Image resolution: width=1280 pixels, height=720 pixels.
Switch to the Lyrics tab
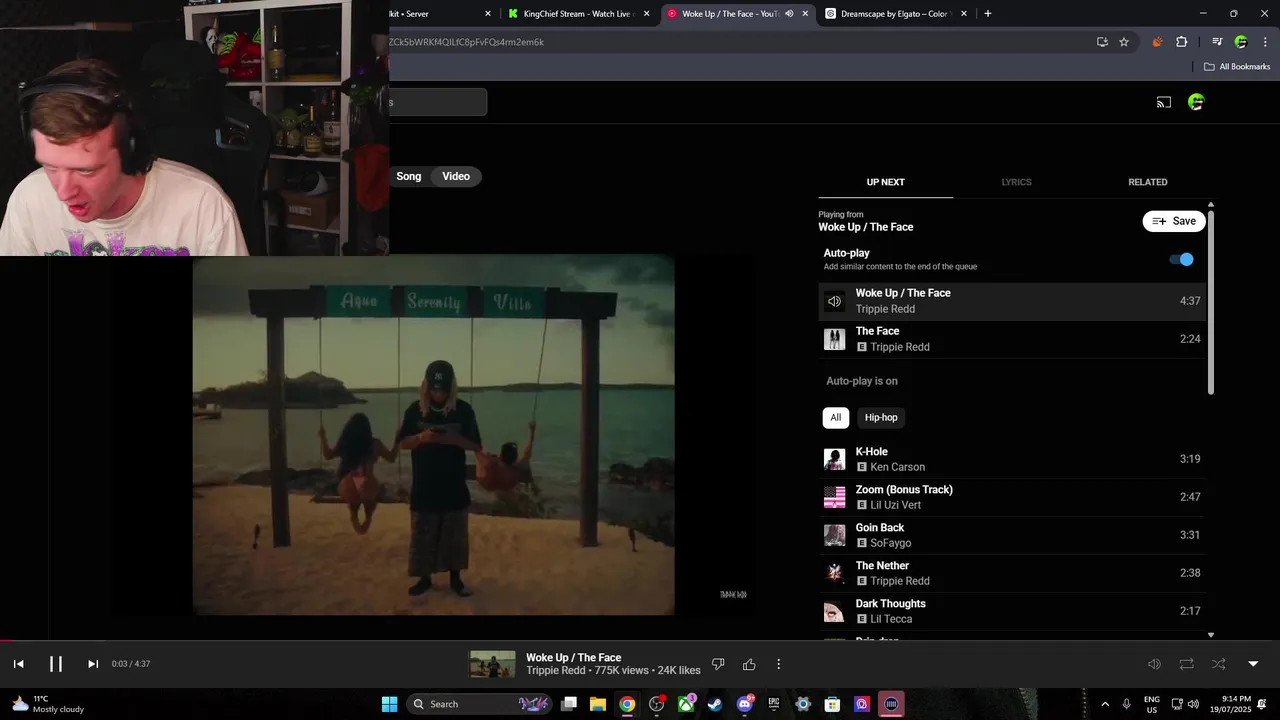tap(1016, 182)
